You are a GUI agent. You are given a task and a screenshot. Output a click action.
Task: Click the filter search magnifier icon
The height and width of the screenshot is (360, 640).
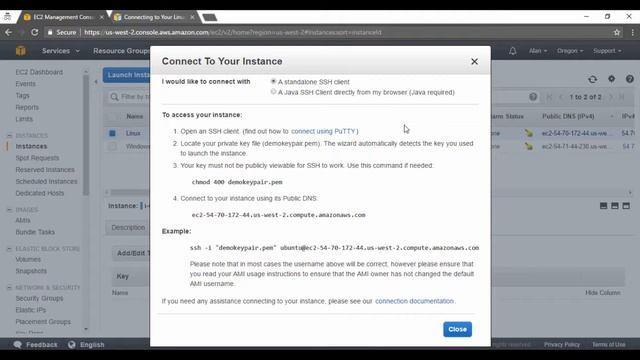pyautogui.click(x=114, y=97)
